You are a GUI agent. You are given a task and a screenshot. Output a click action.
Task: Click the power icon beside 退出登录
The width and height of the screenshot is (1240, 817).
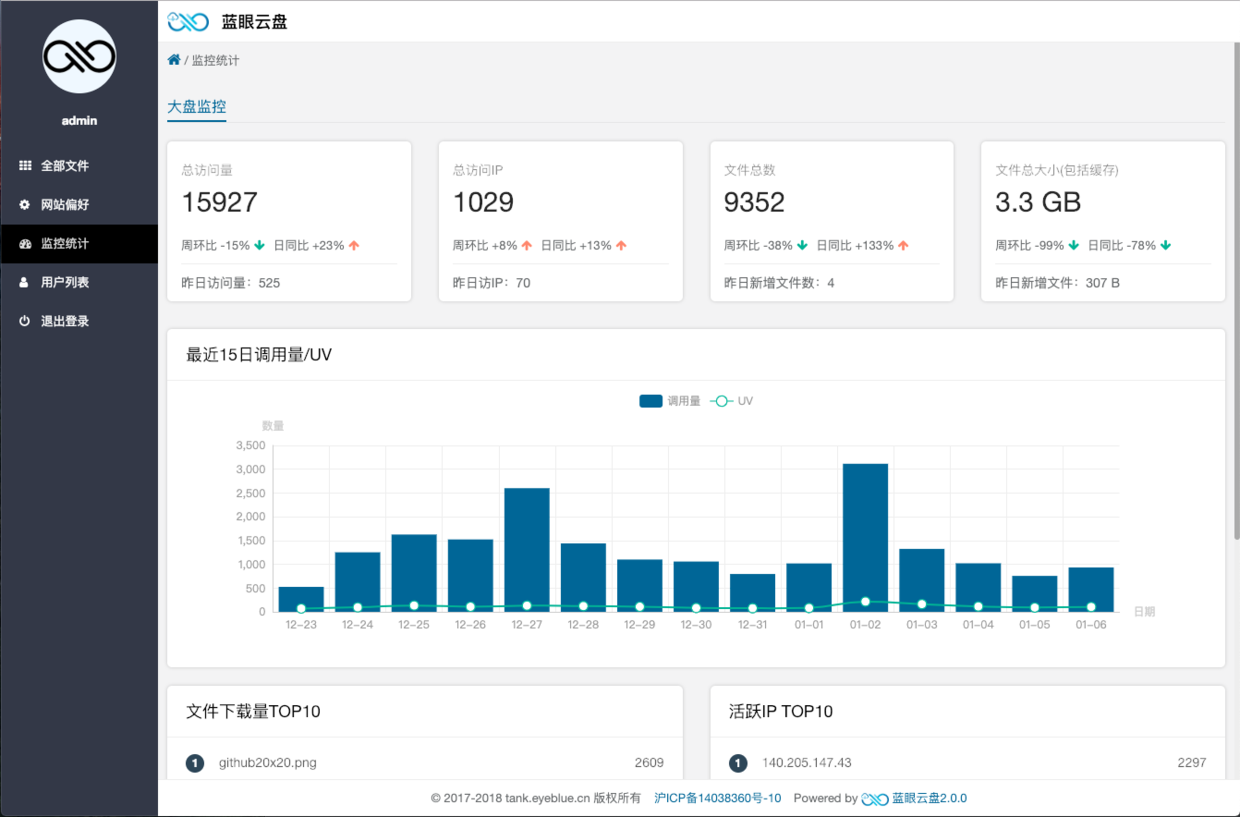pos(25,322)
